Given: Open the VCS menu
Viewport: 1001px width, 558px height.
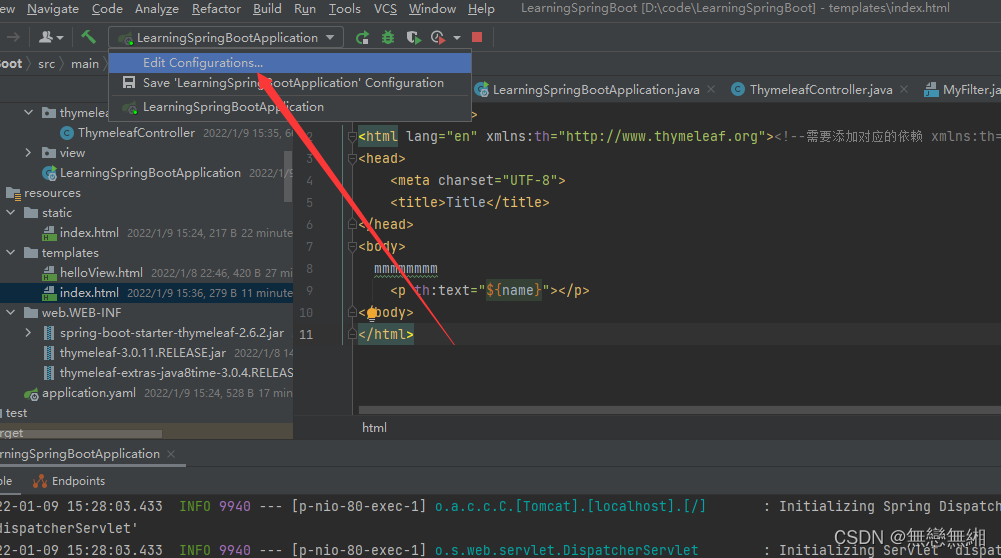Looking at the screenshot, I should pos(385,9).
